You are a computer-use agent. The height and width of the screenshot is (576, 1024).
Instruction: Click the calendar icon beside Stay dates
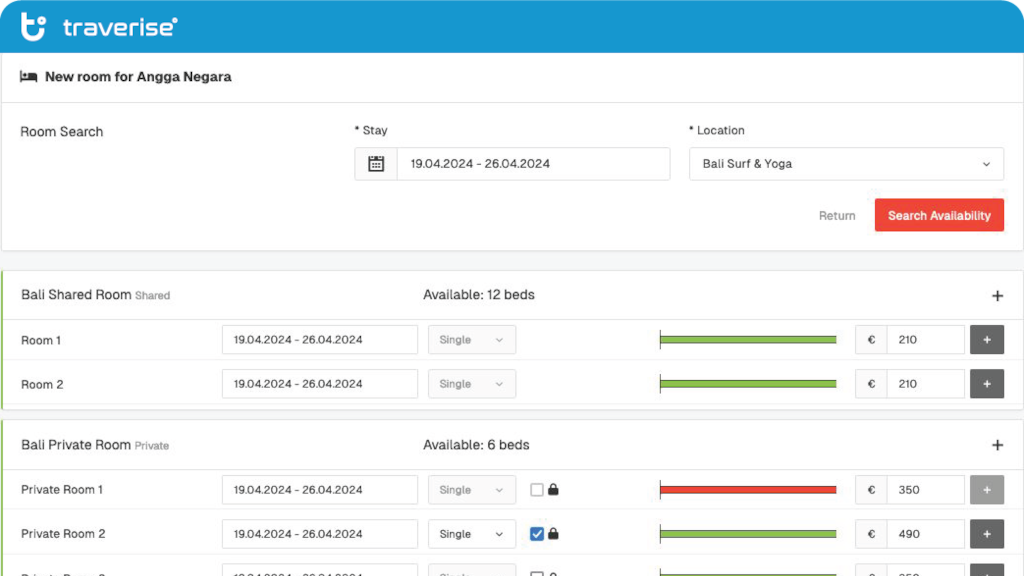(x=376, y=164)
